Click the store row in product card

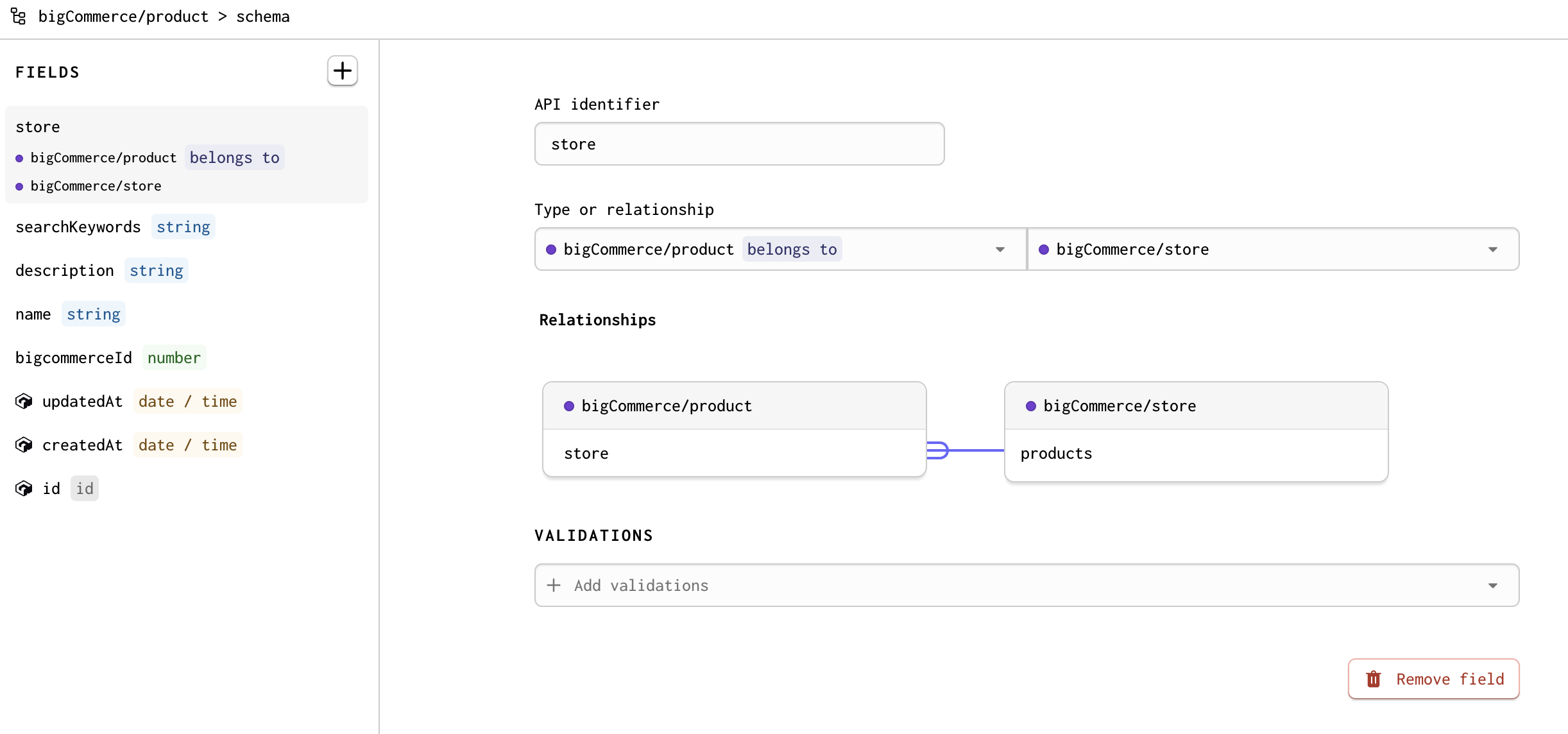click(x=735, y=453)
